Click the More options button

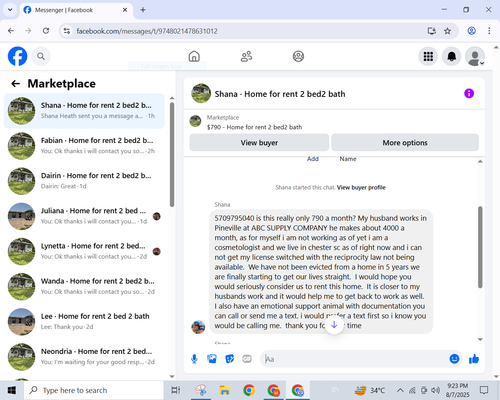point(405,143)
